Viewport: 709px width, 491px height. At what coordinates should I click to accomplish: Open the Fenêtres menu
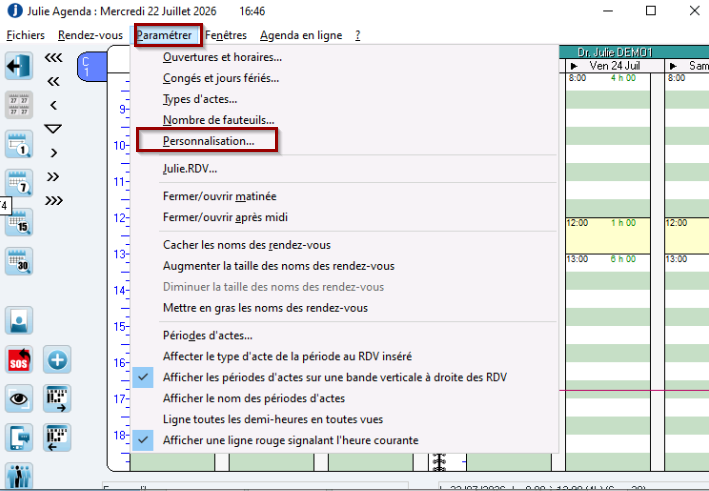(226, 35)
